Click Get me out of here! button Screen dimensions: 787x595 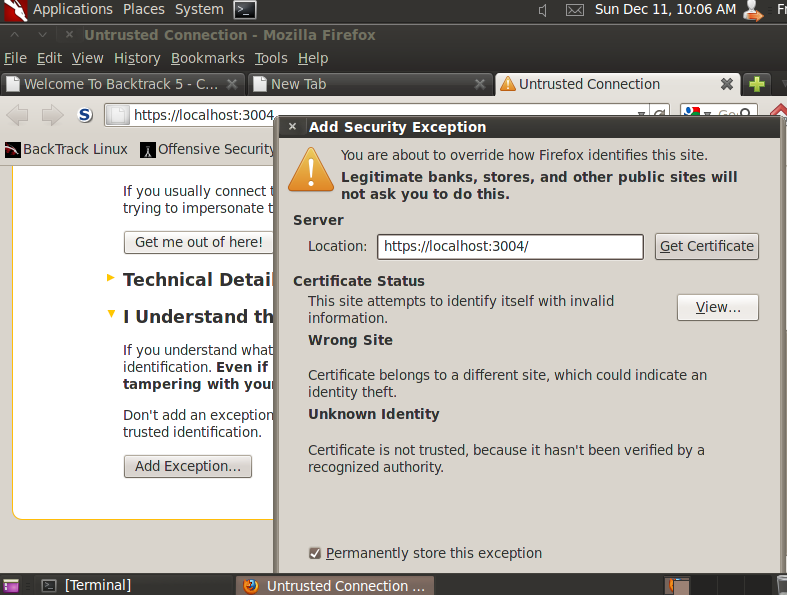coord(199,243)
